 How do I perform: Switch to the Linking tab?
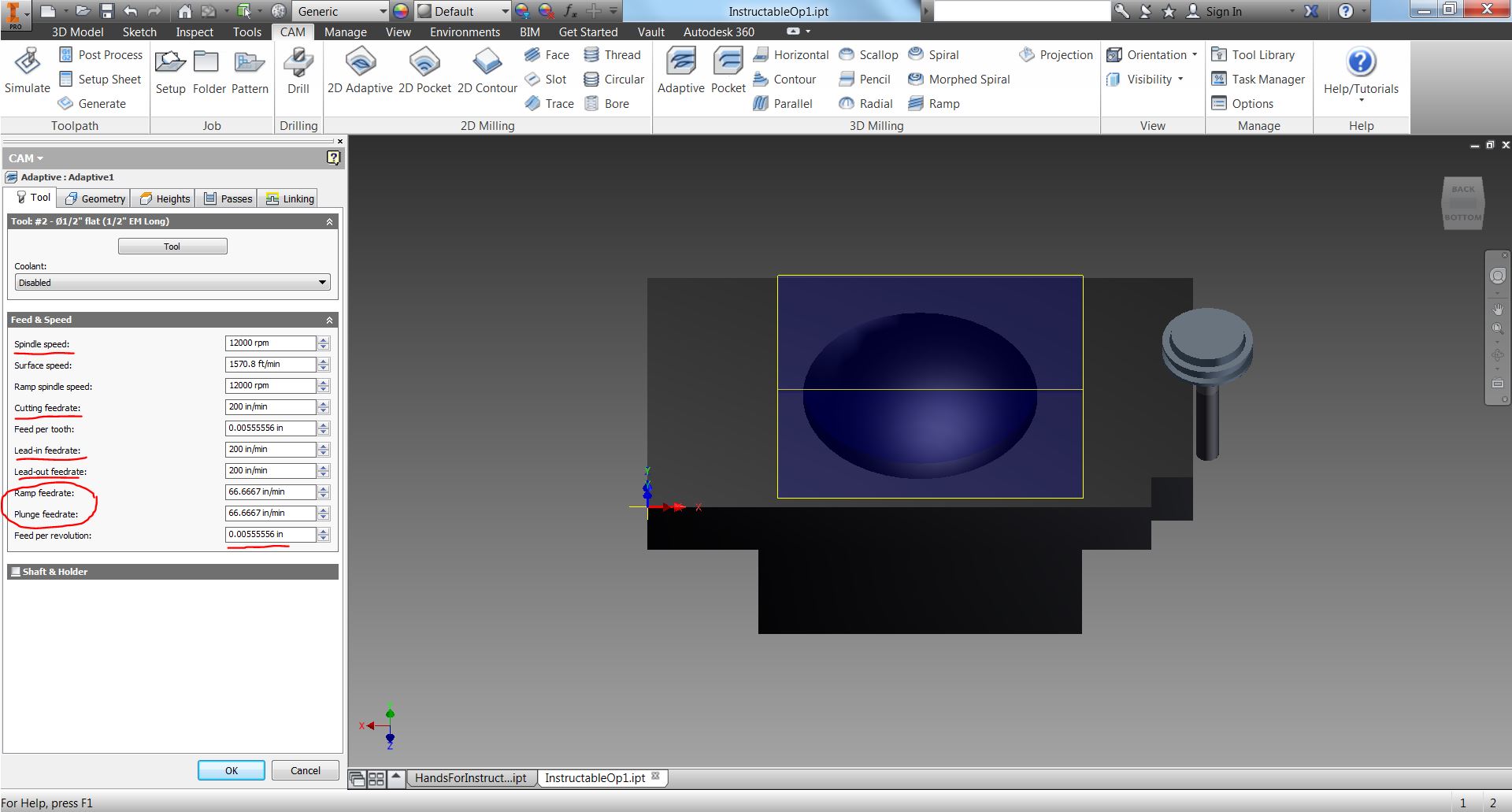click(290, 198)
